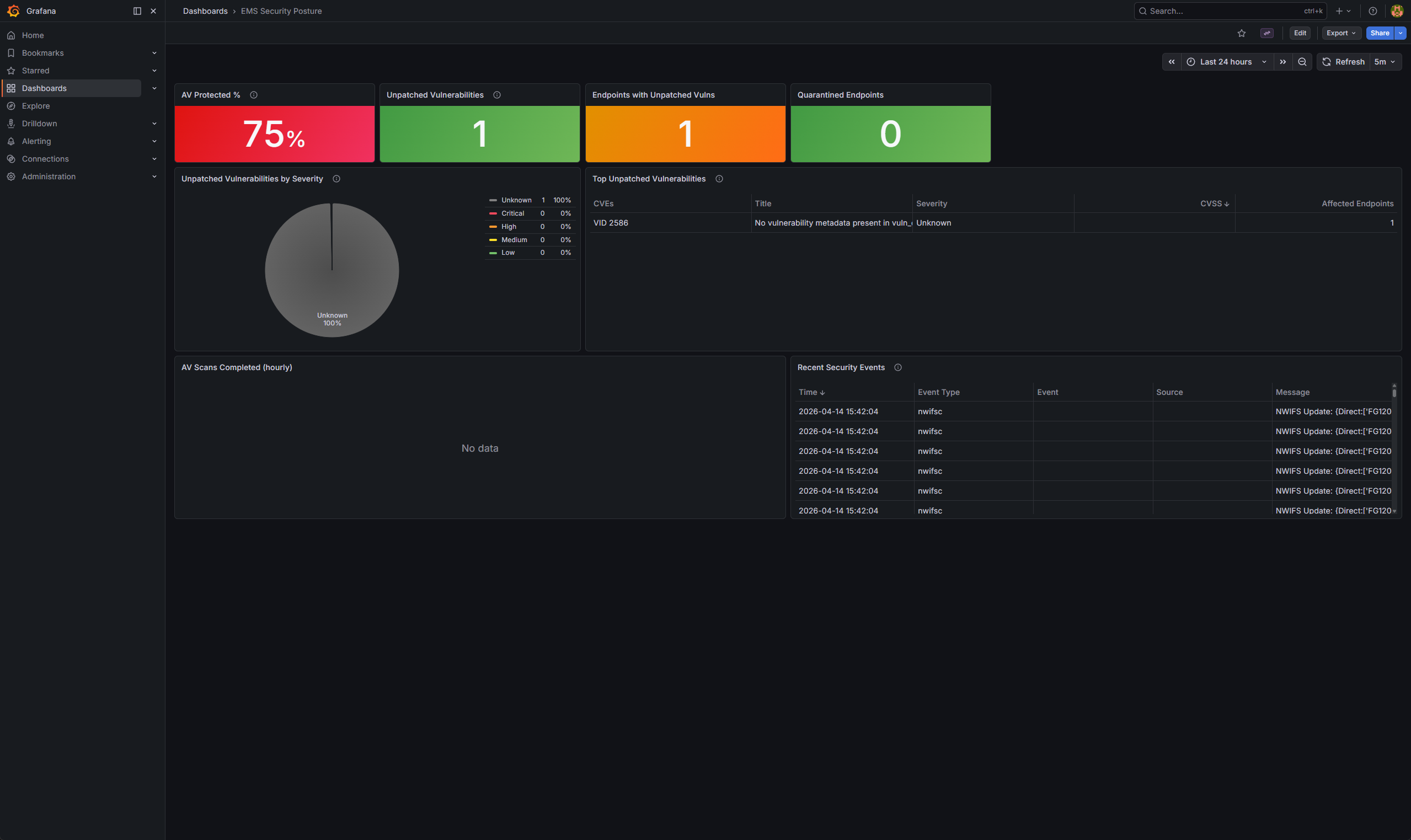Sort by the CVSS column header
The height and width of the screenshot is (840, 1411).
(1215, 204)
